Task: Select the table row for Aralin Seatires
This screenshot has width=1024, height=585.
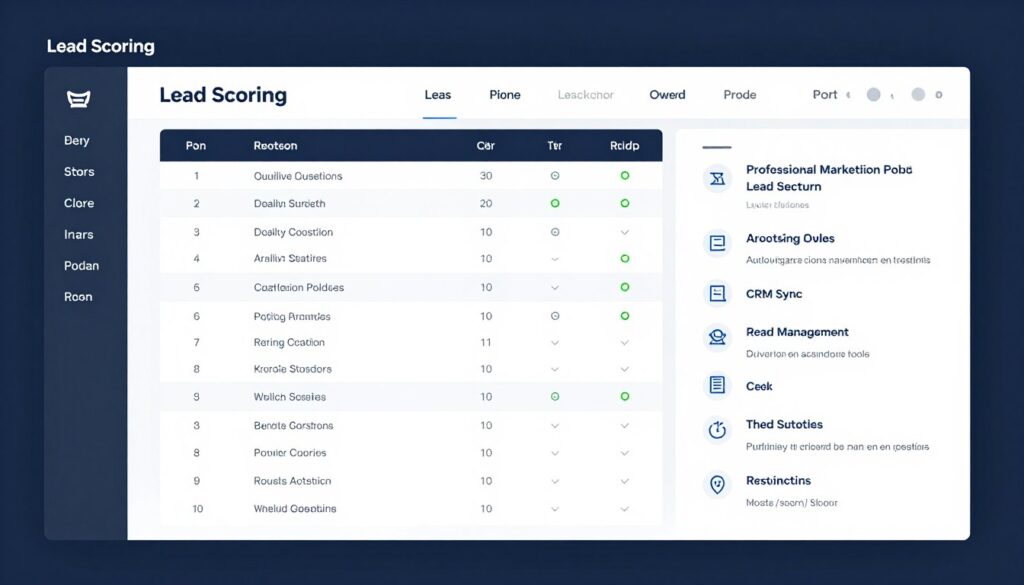Action: [400, 259]
